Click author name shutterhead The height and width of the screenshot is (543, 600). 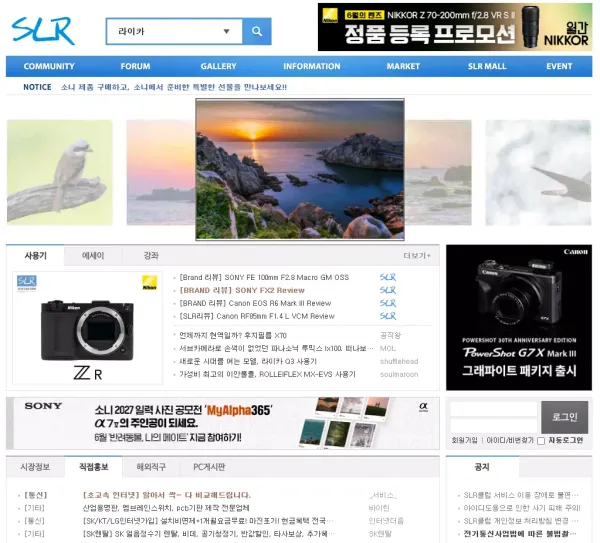[x=399, y=362]
